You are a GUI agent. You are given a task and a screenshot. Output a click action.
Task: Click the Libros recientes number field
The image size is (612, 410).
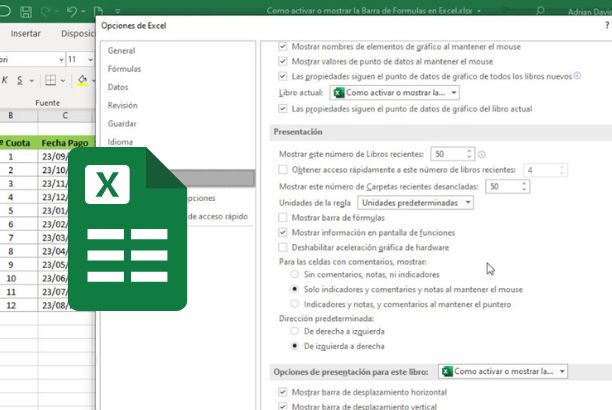click(x=448, y=154)
